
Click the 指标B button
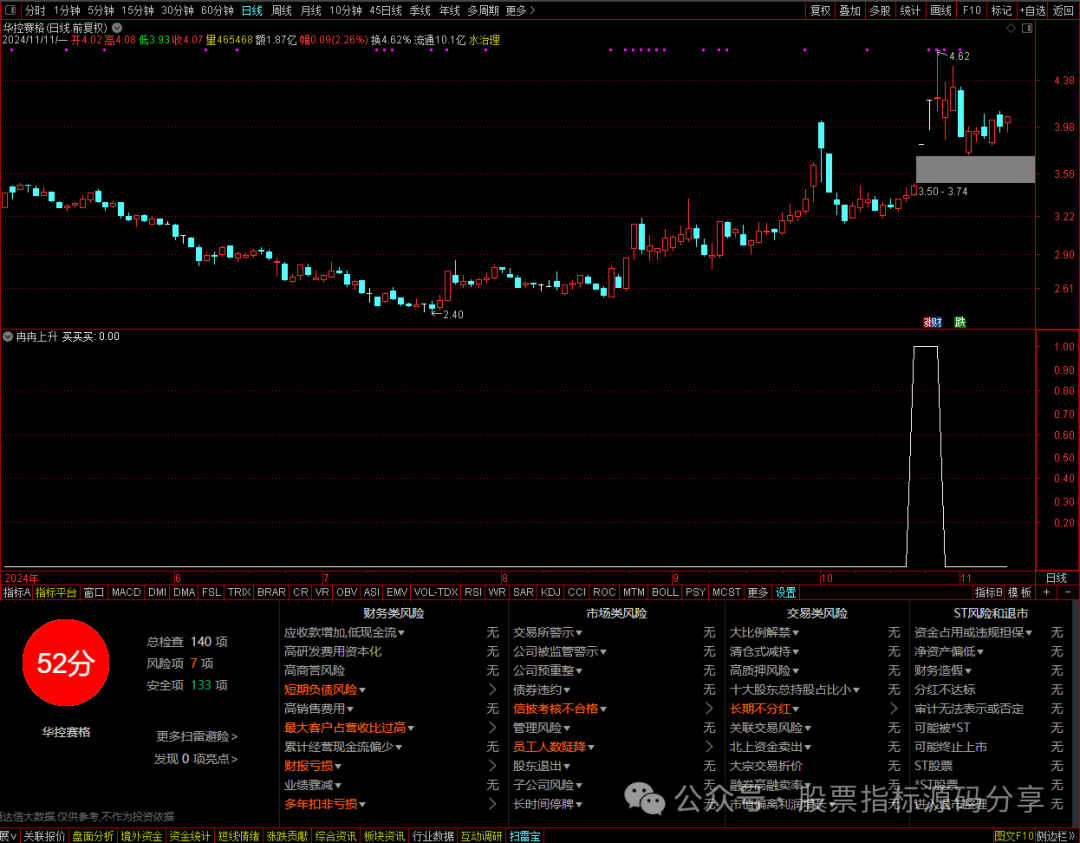(988, 592)
